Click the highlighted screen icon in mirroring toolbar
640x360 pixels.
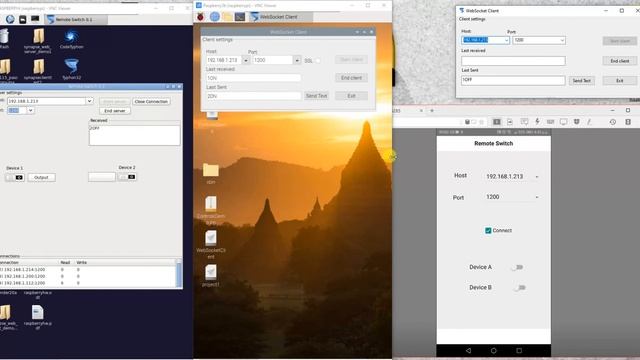497,122
